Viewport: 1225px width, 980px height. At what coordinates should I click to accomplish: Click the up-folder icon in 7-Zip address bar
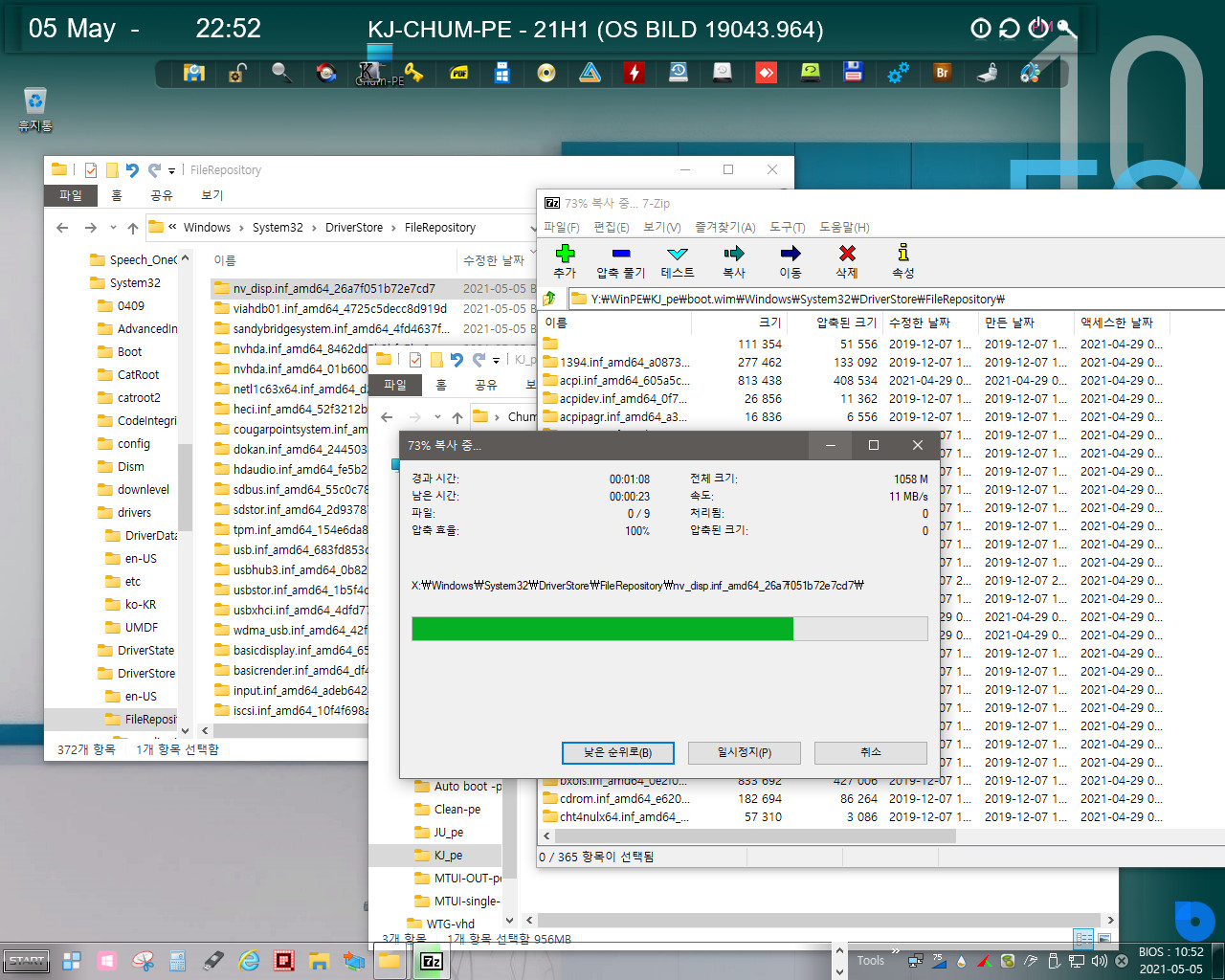(549, 299)
